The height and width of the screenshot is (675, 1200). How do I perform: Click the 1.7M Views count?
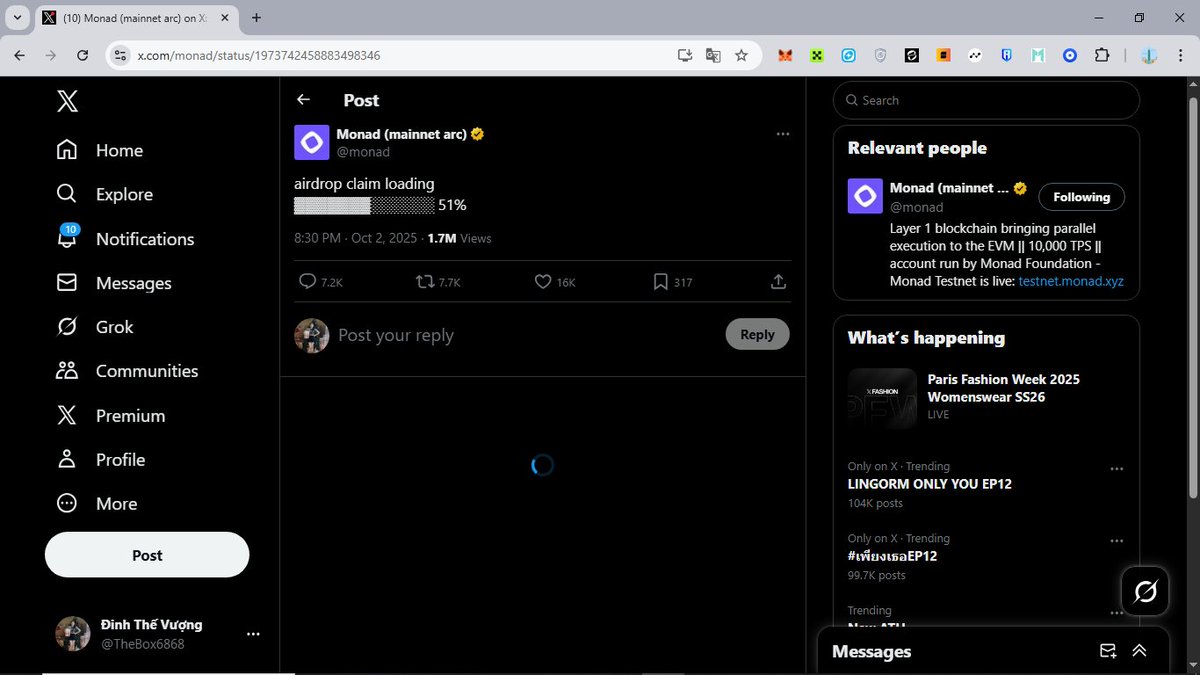(459, 238)
